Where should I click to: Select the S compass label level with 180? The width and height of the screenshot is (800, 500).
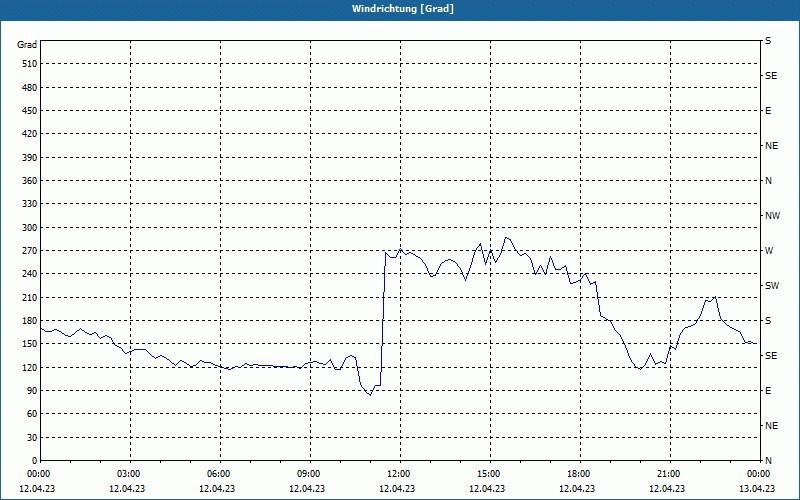pos(768,321)
